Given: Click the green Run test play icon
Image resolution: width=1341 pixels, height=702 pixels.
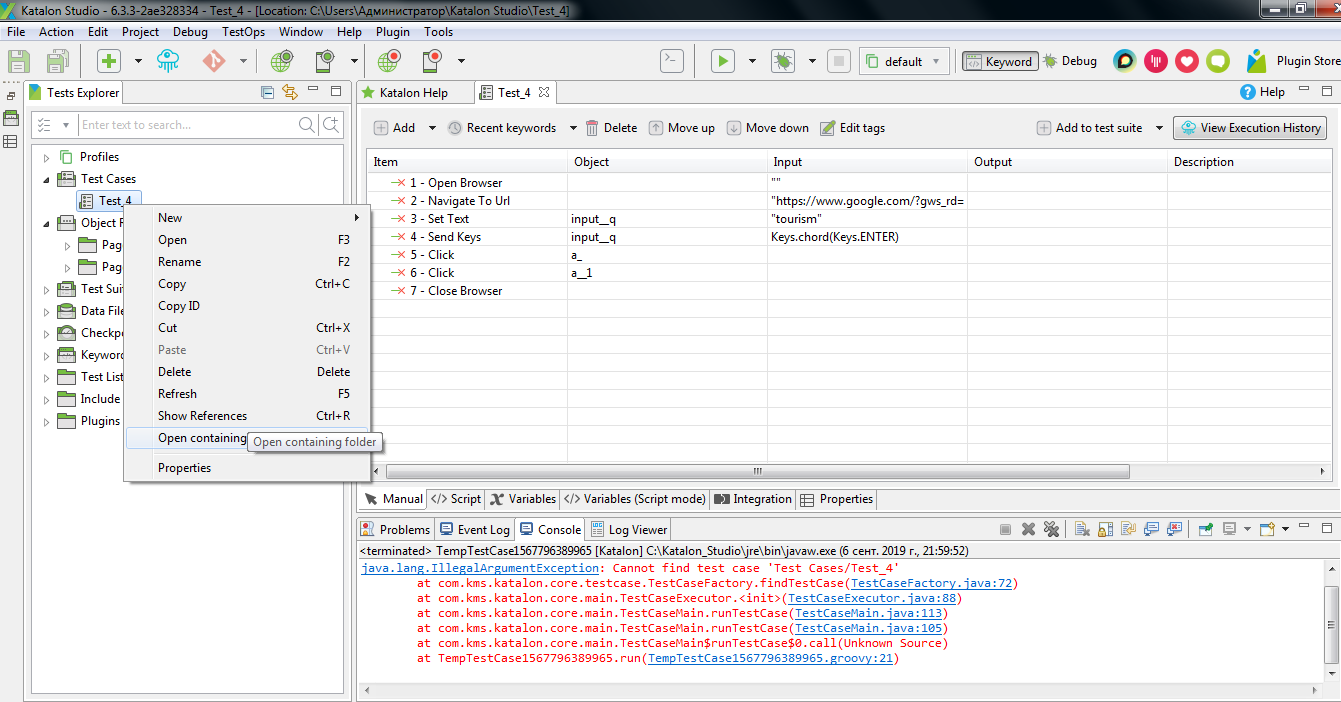Looking at the screenshot, I should [722, 61].
